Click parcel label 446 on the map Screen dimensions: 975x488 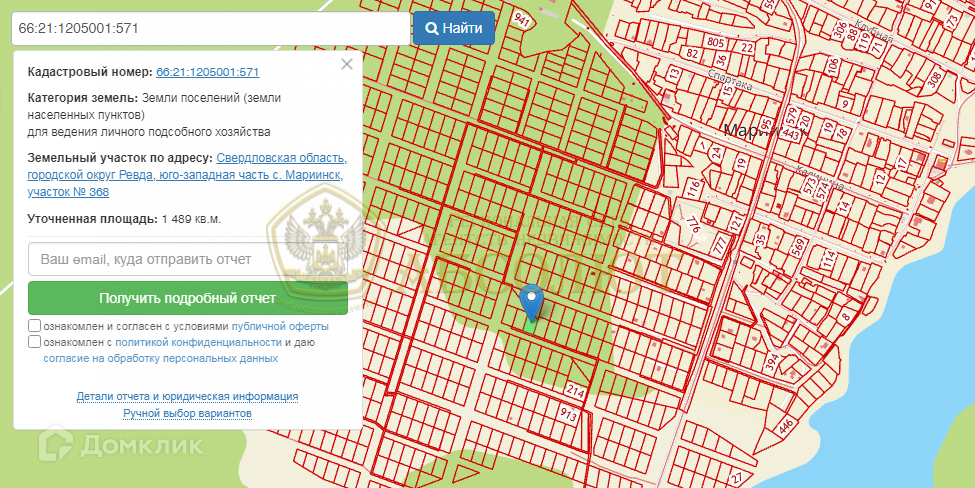[785, 428]
